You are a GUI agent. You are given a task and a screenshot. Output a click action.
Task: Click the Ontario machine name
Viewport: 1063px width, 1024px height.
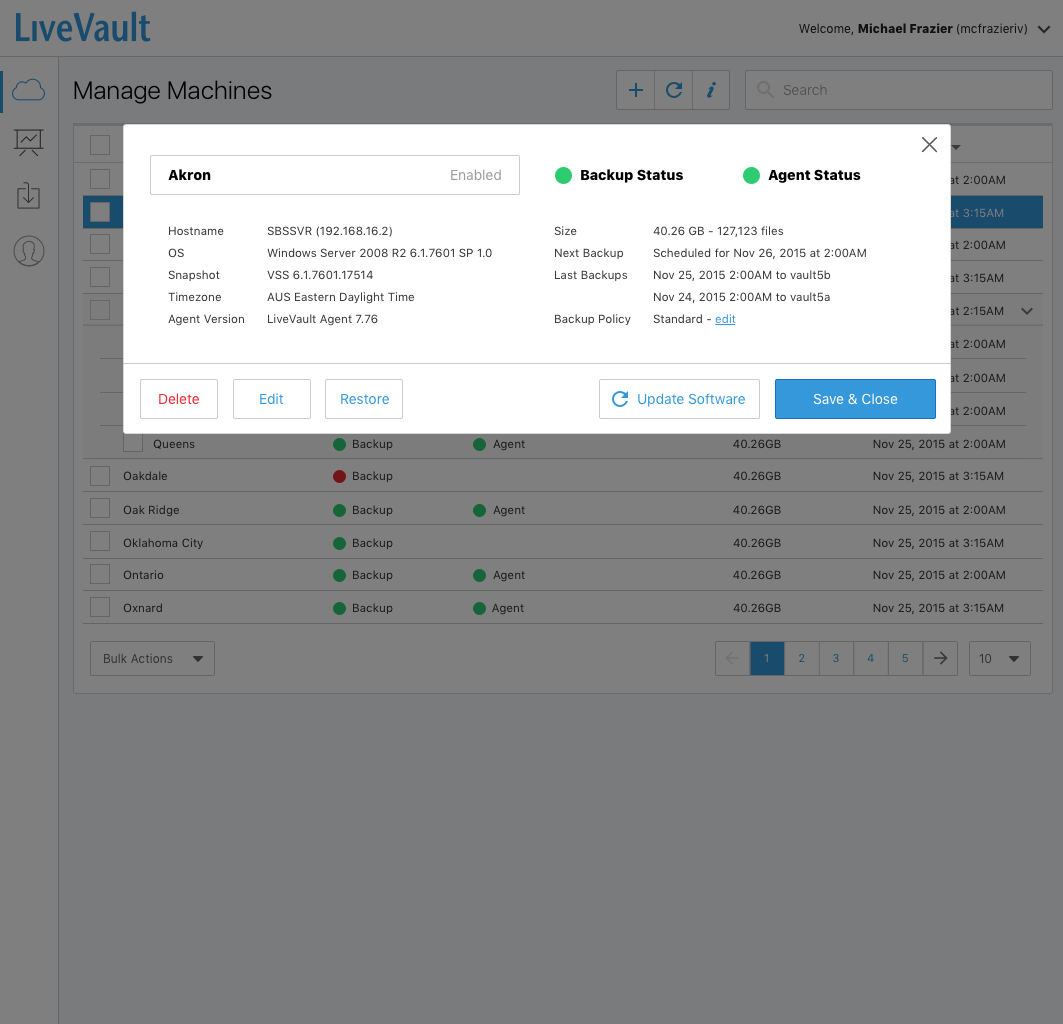143,575
